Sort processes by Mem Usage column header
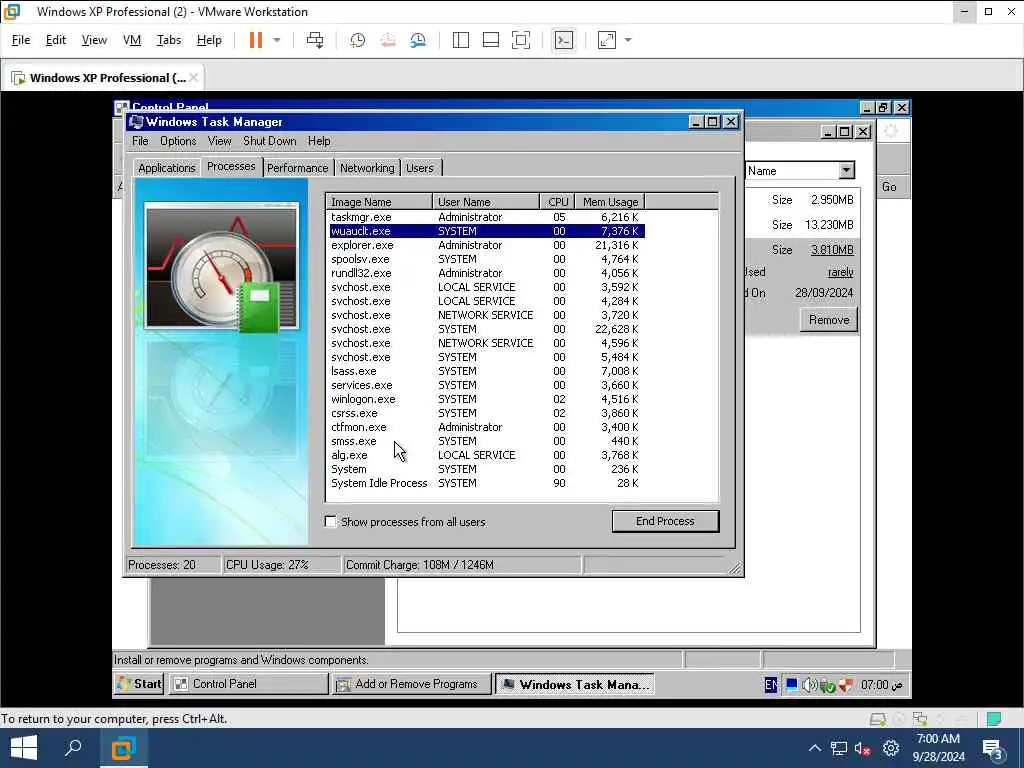1024x768 pixels. point(610,202)
